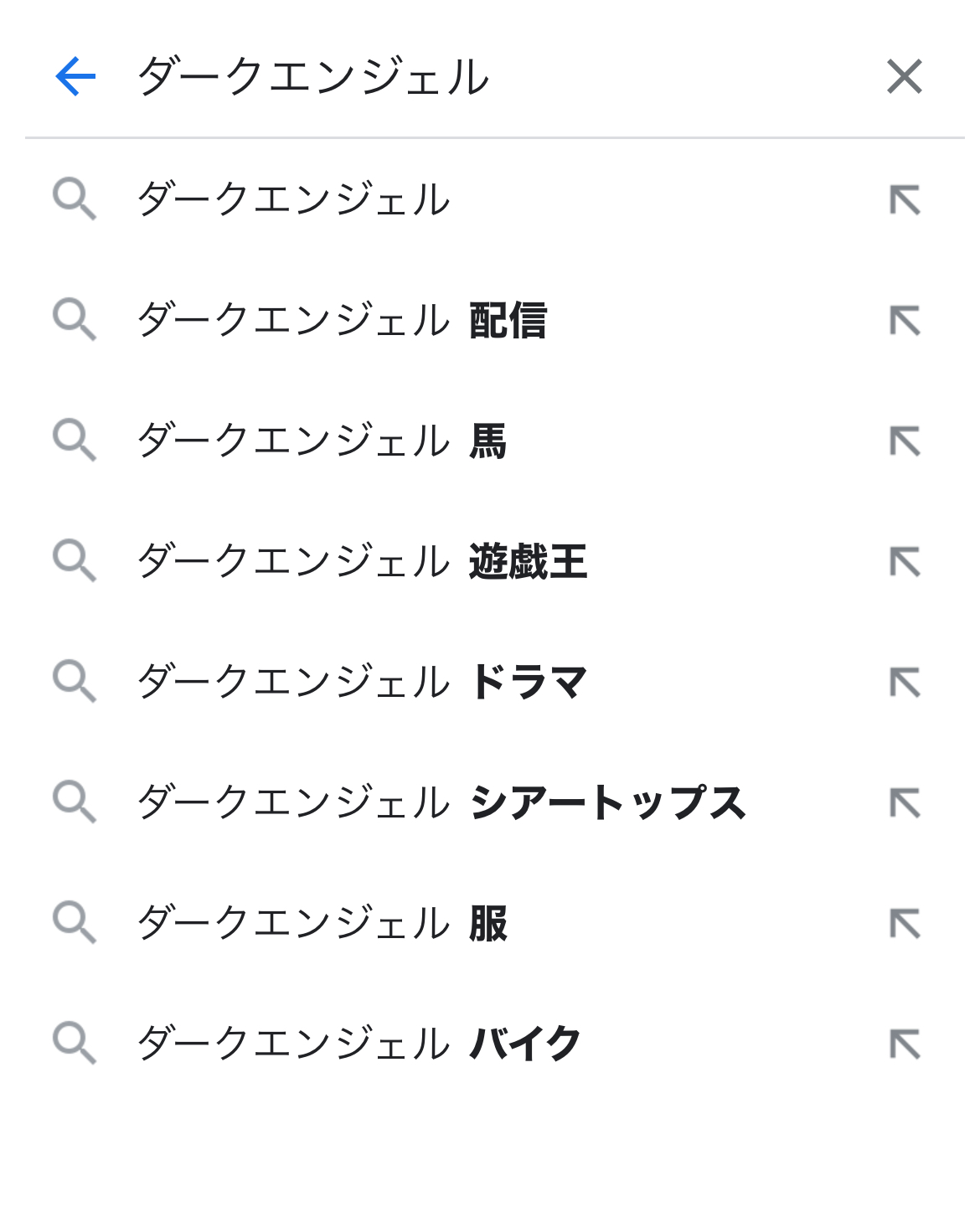The width and height of the screenshot is (980, 1217).
Task: Select the first suggestion ダークエンジェル
Action: pyautogui.click(x=293, y=200)
